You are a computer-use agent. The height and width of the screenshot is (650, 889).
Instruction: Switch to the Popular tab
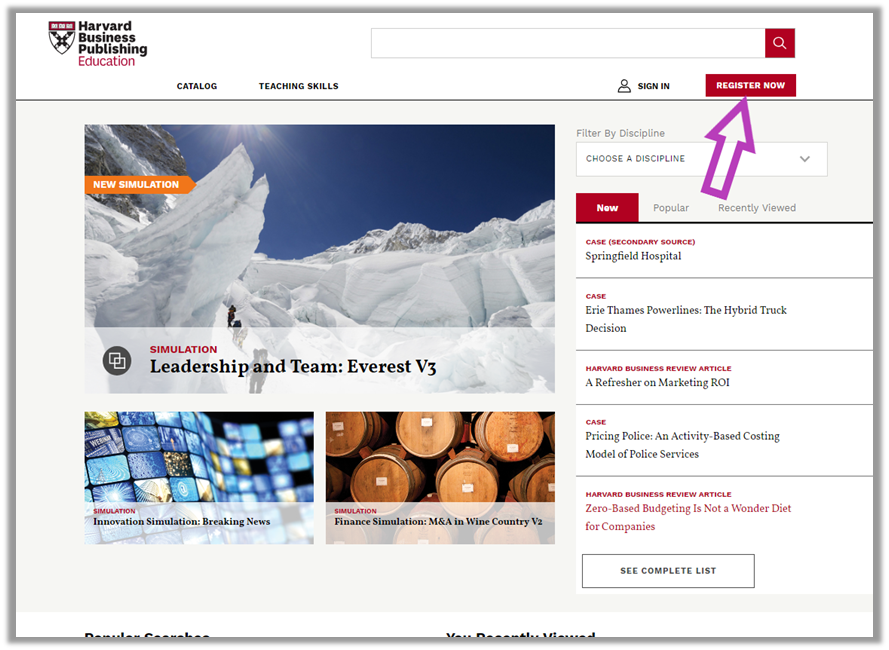(x=670, y=208)
